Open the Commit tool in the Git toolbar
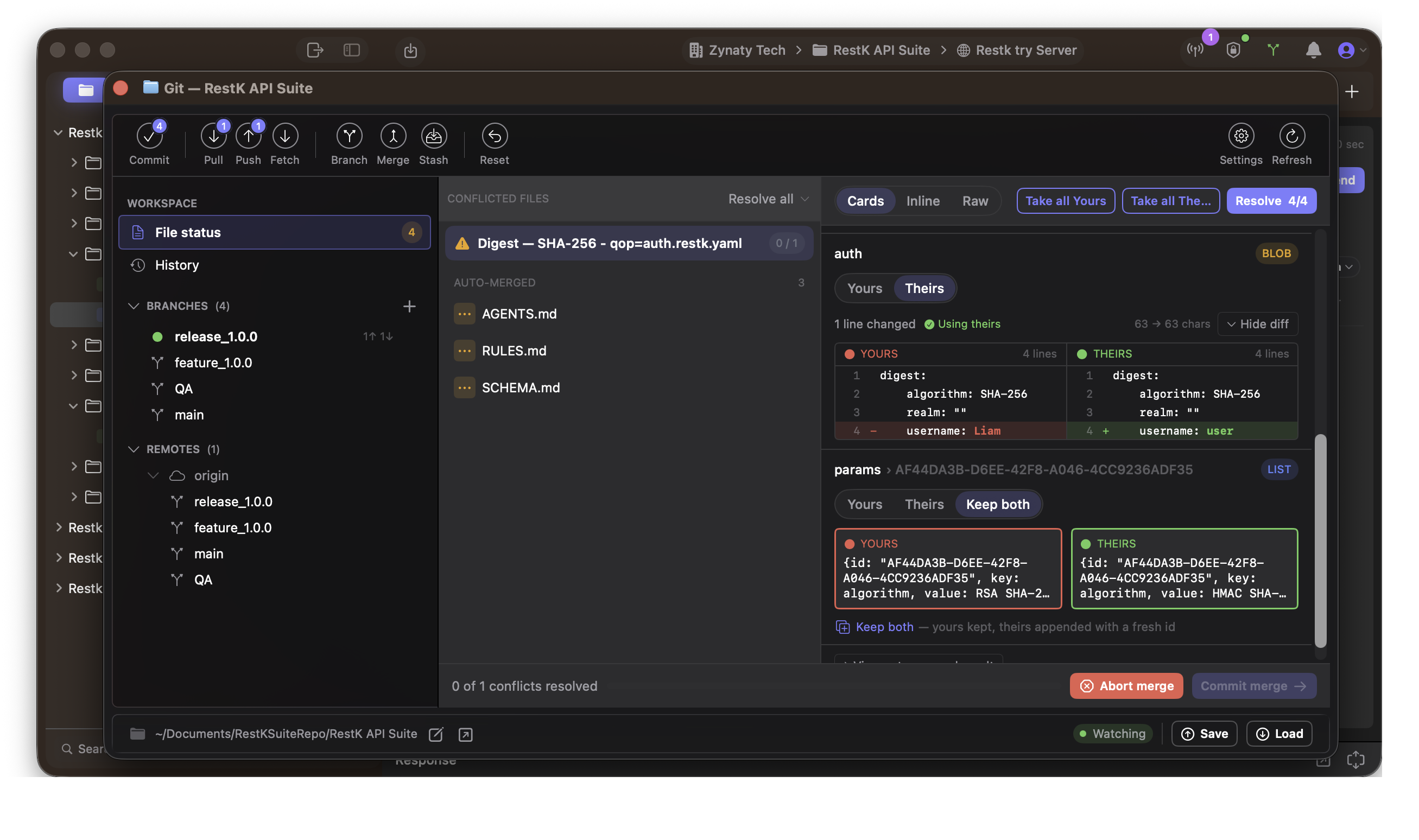The height and width of the screenshot is (840, 1419). [x=149, y=143]
